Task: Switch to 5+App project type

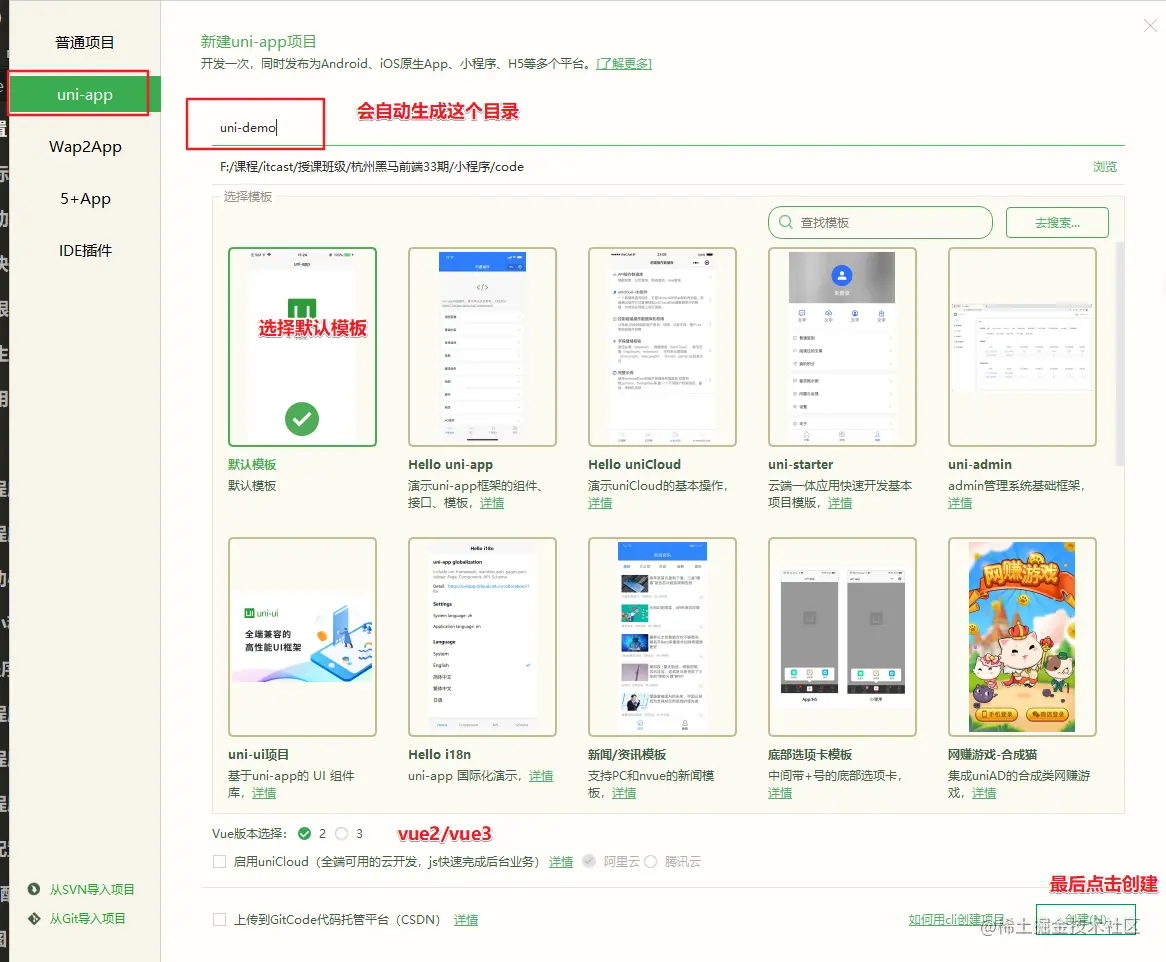Action: pos(85,198)
